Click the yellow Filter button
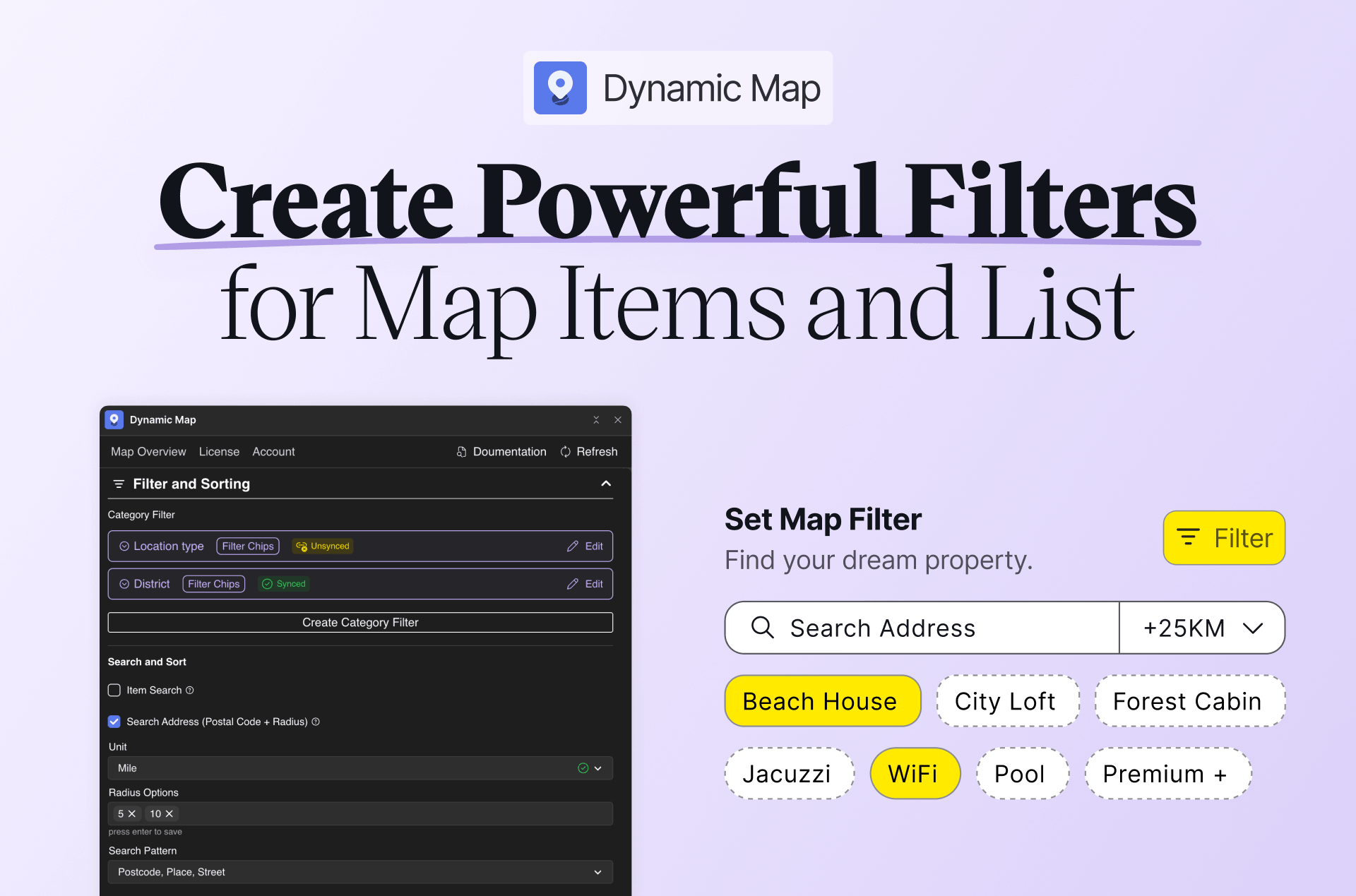Viewport: 1356px width, 896px height. 1224,537
